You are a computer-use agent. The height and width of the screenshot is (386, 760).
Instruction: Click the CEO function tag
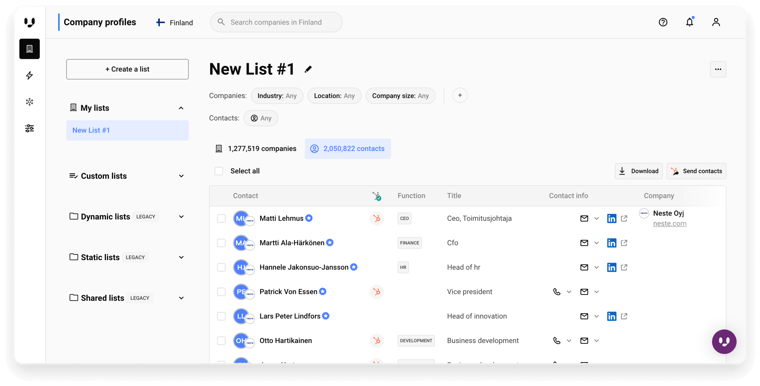404,219
